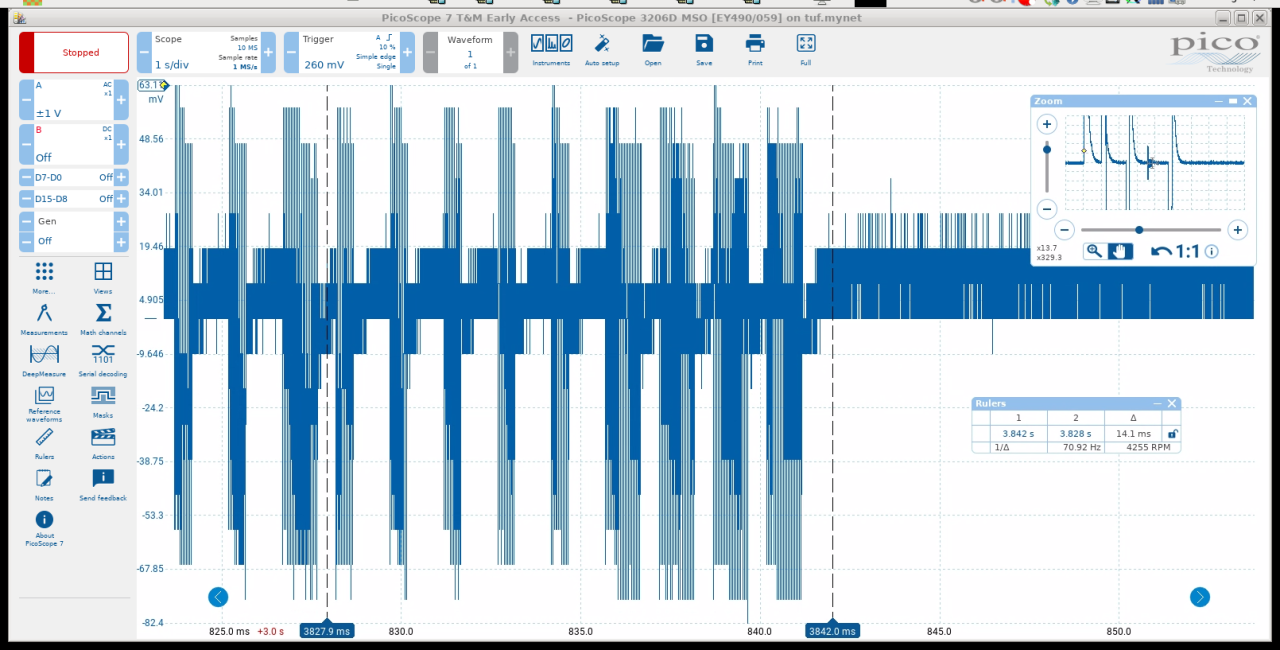Image resolution: width=1280 pixels, height=650 pixels.
Task: Select the hand pan tool in Zoom panel
Action: tap(1120, 251)
